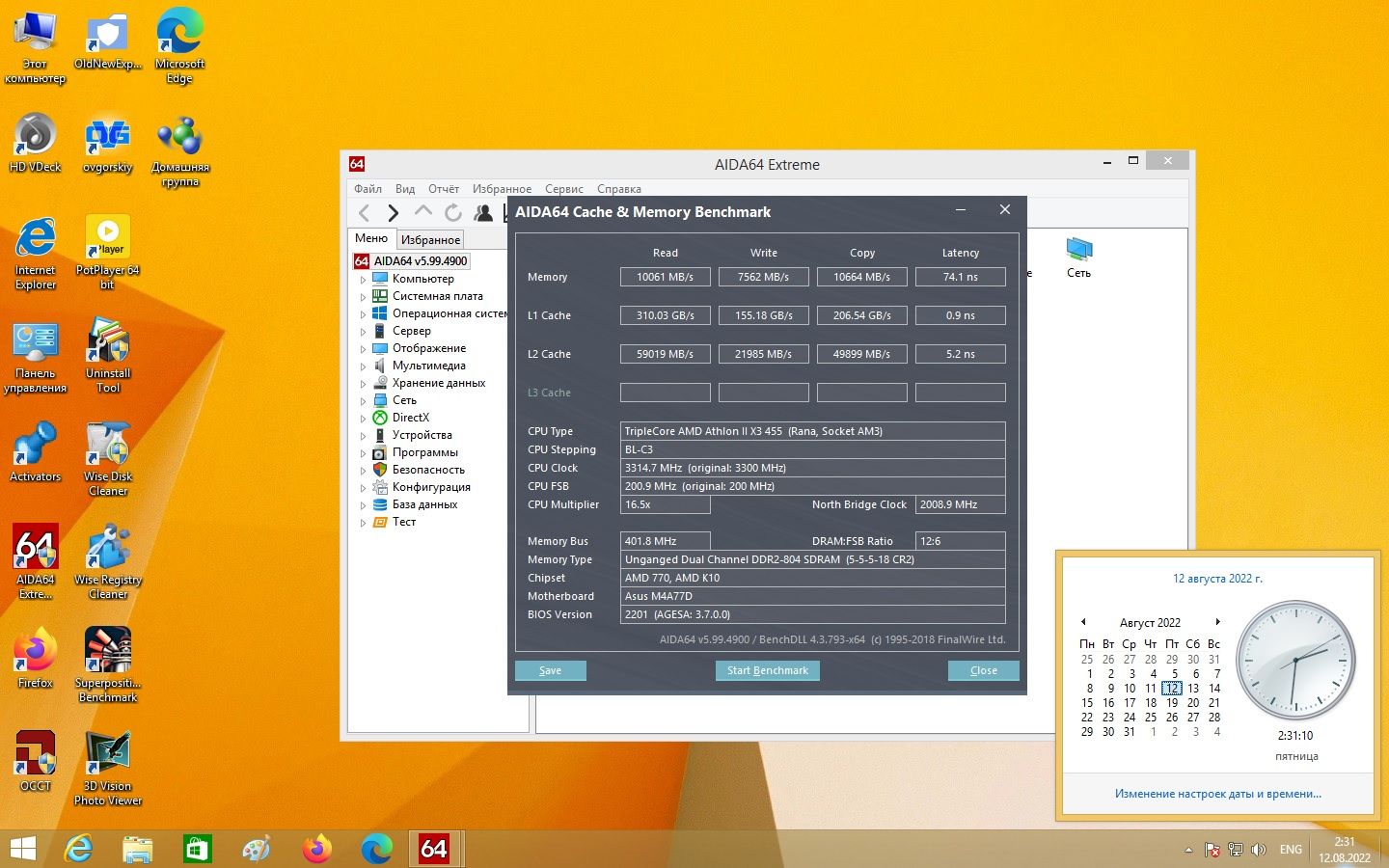The height and width of the screenshot is (868, 1389).
Task: Open the Сервис menu
Action: click(x=563, y=189)
